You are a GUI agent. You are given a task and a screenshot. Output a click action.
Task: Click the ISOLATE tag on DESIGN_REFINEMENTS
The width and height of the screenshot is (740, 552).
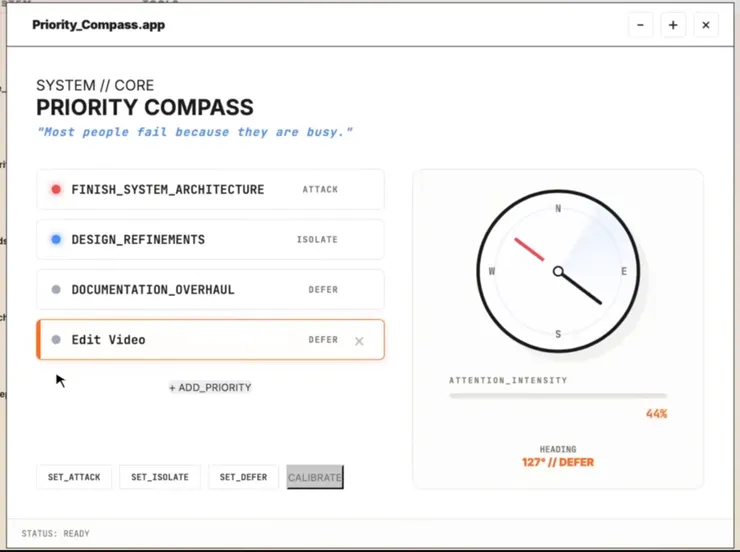click(317, 239)
